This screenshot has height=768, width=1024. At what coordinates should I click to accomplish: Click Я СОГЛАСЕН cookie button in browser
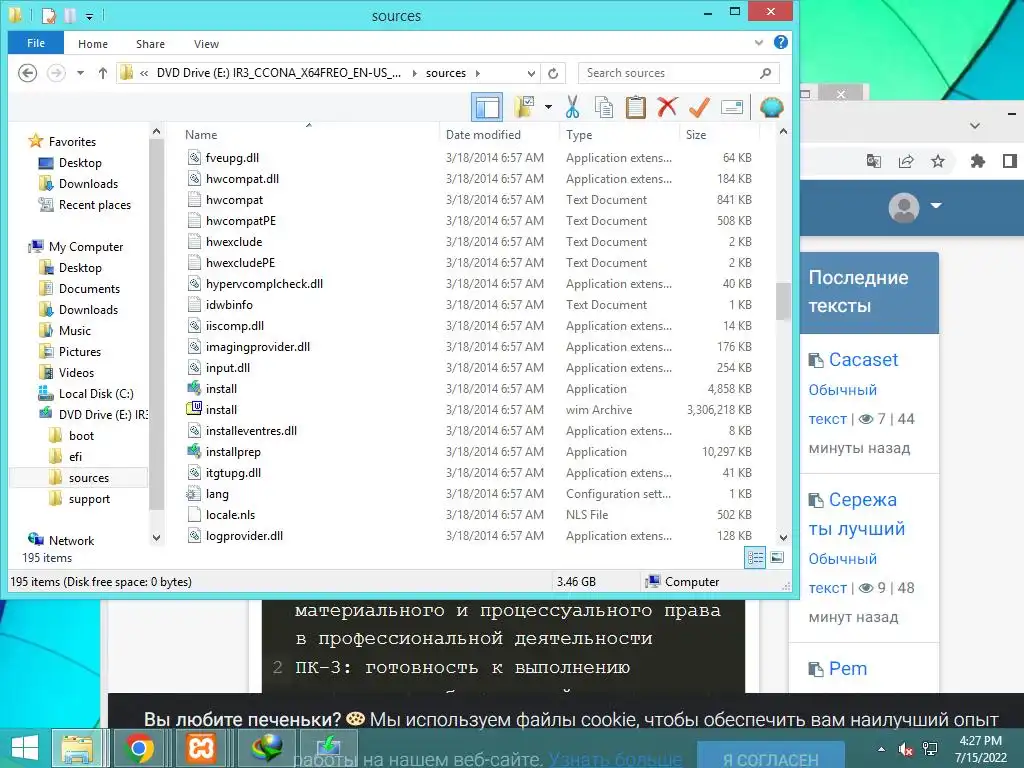click(771, 758)
